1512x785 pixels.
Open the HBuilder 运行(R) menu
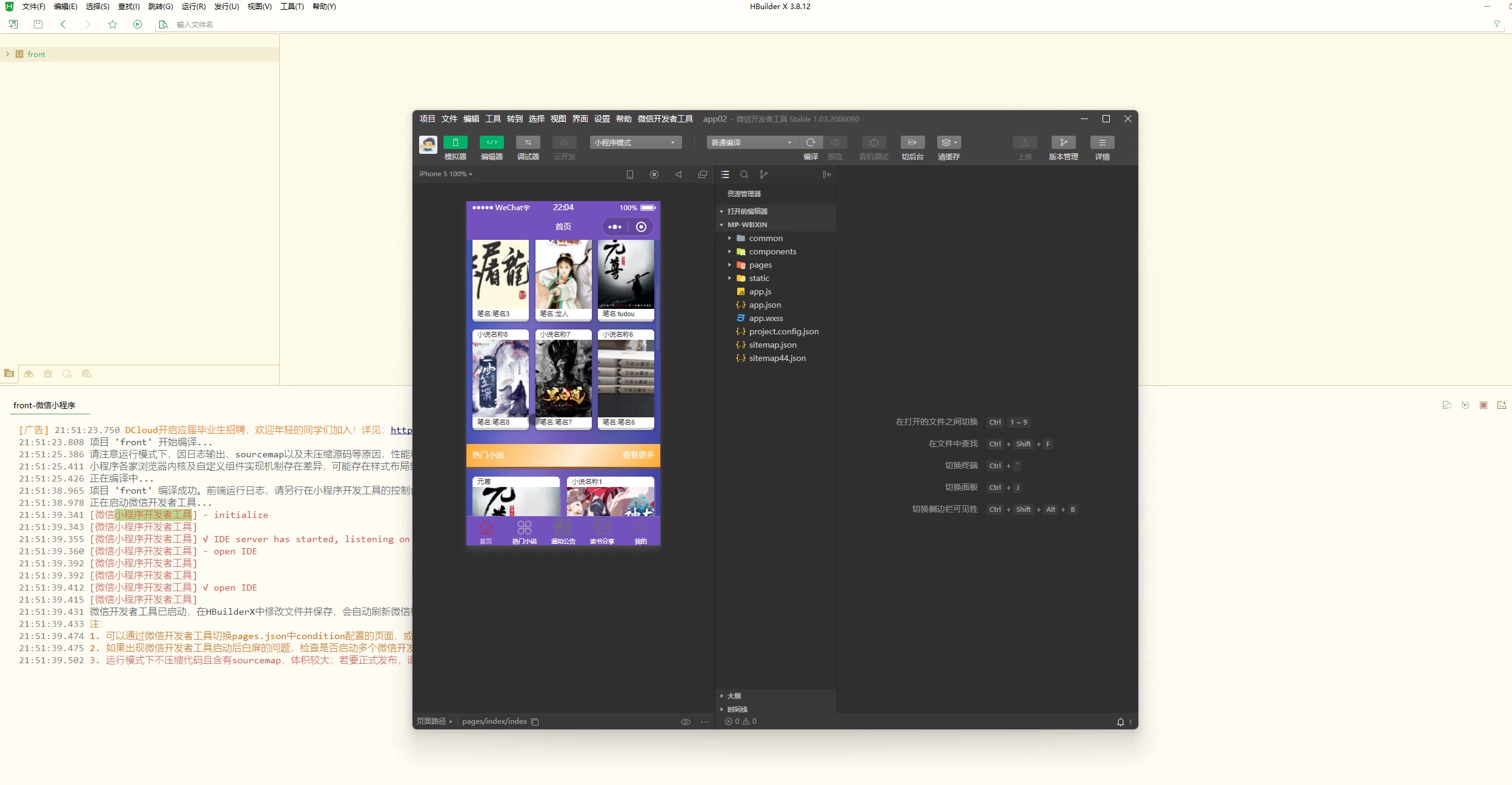click(193, 7)
